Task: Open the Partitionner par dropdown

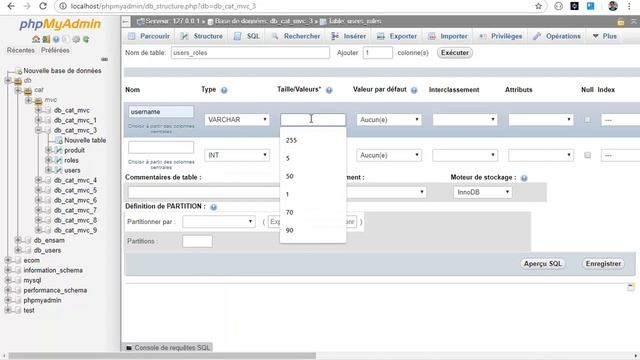Action: [219, 222]
